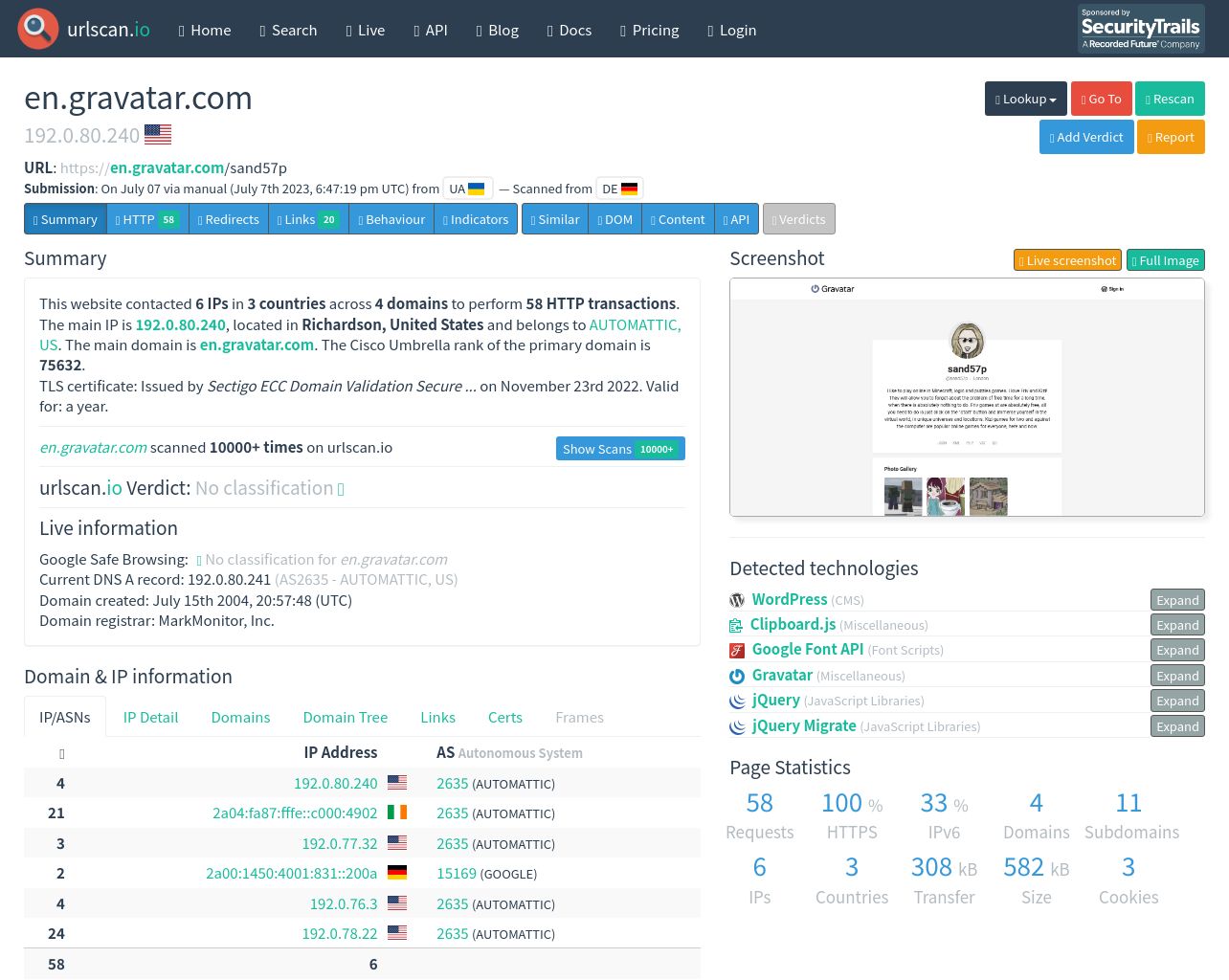Screen dimensions: 1229x980
Task: Switch to the Behaviour tab
Action: click(x=391, y=219)
